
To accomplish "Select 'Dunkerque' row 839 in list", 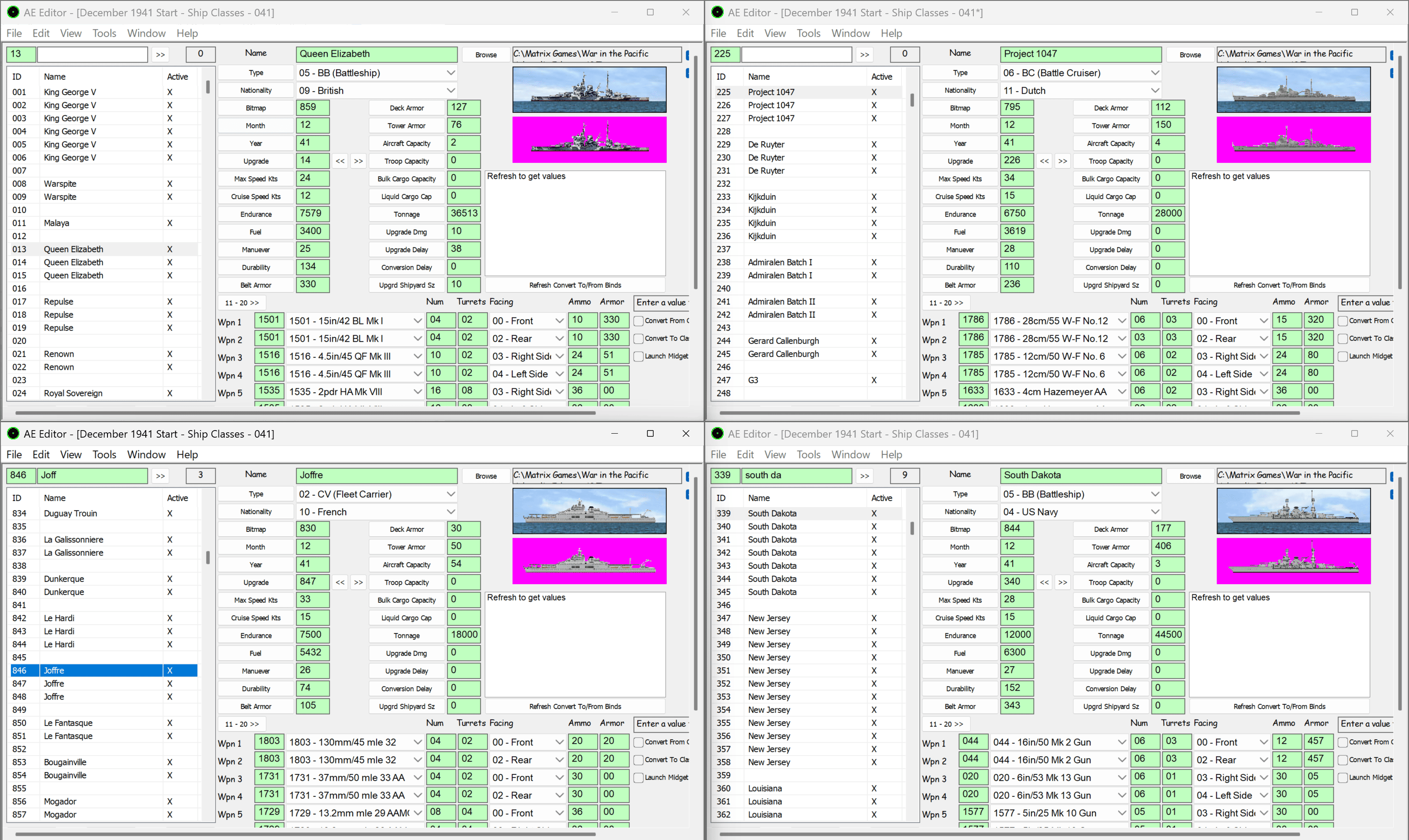I will [104, 579].
